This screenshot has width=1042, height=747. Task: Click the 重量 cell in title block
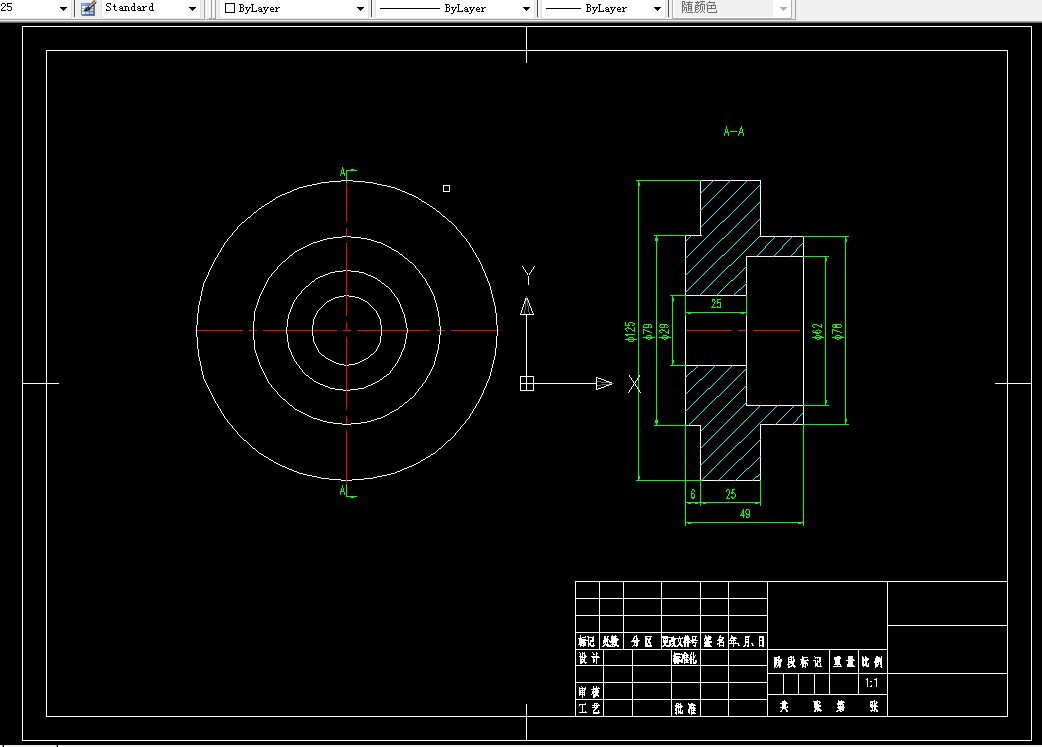[x=844, y=662]
